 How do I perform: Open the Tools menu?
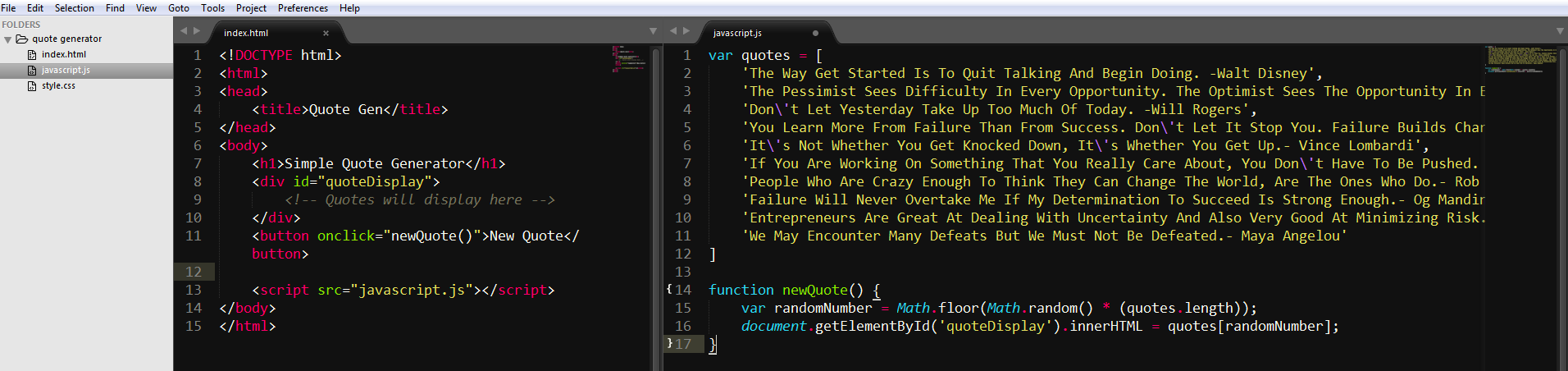click(x=213, y=8)
